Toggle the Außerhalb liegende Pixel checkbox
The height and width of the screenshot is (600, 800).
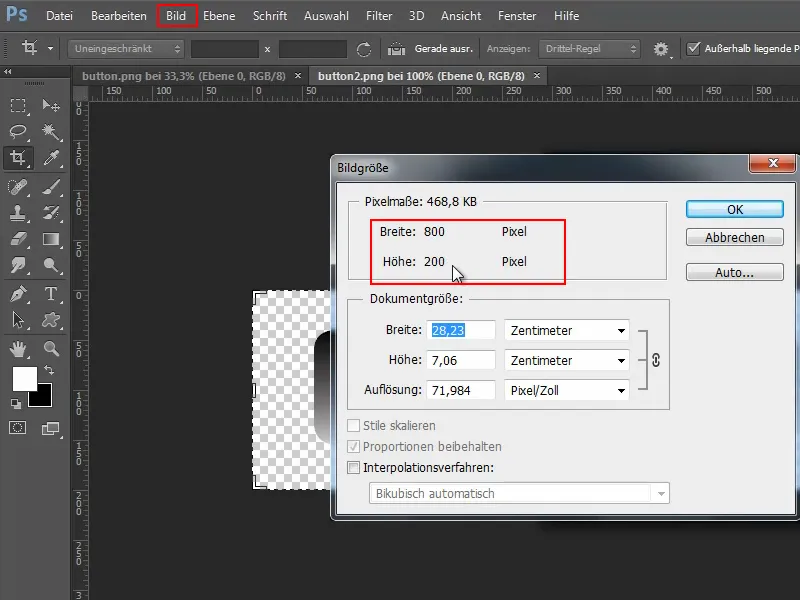point(695,47)
